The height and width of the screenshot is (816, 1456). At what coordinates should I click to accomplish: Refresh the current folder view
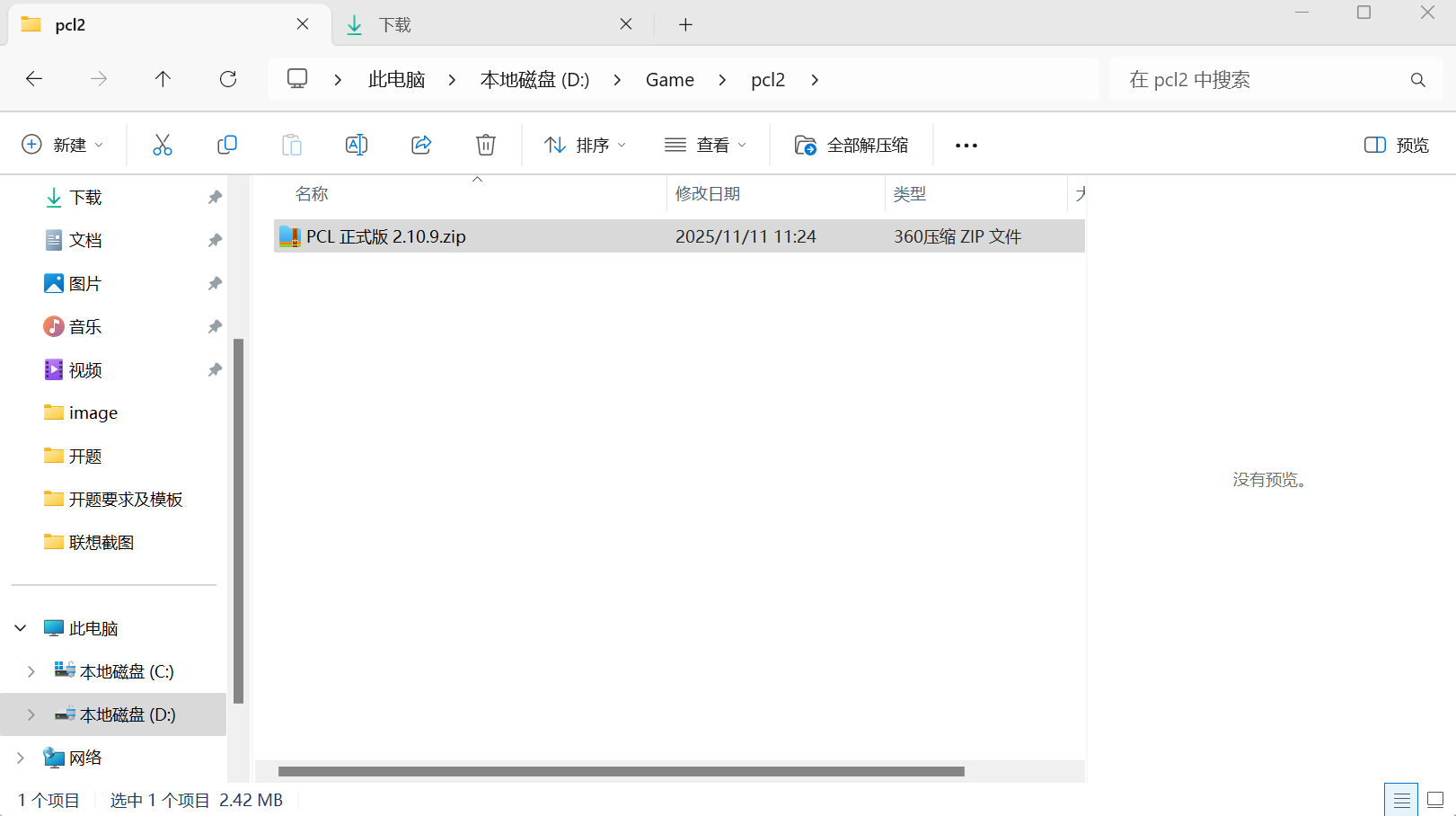click(x=227, y=79)
